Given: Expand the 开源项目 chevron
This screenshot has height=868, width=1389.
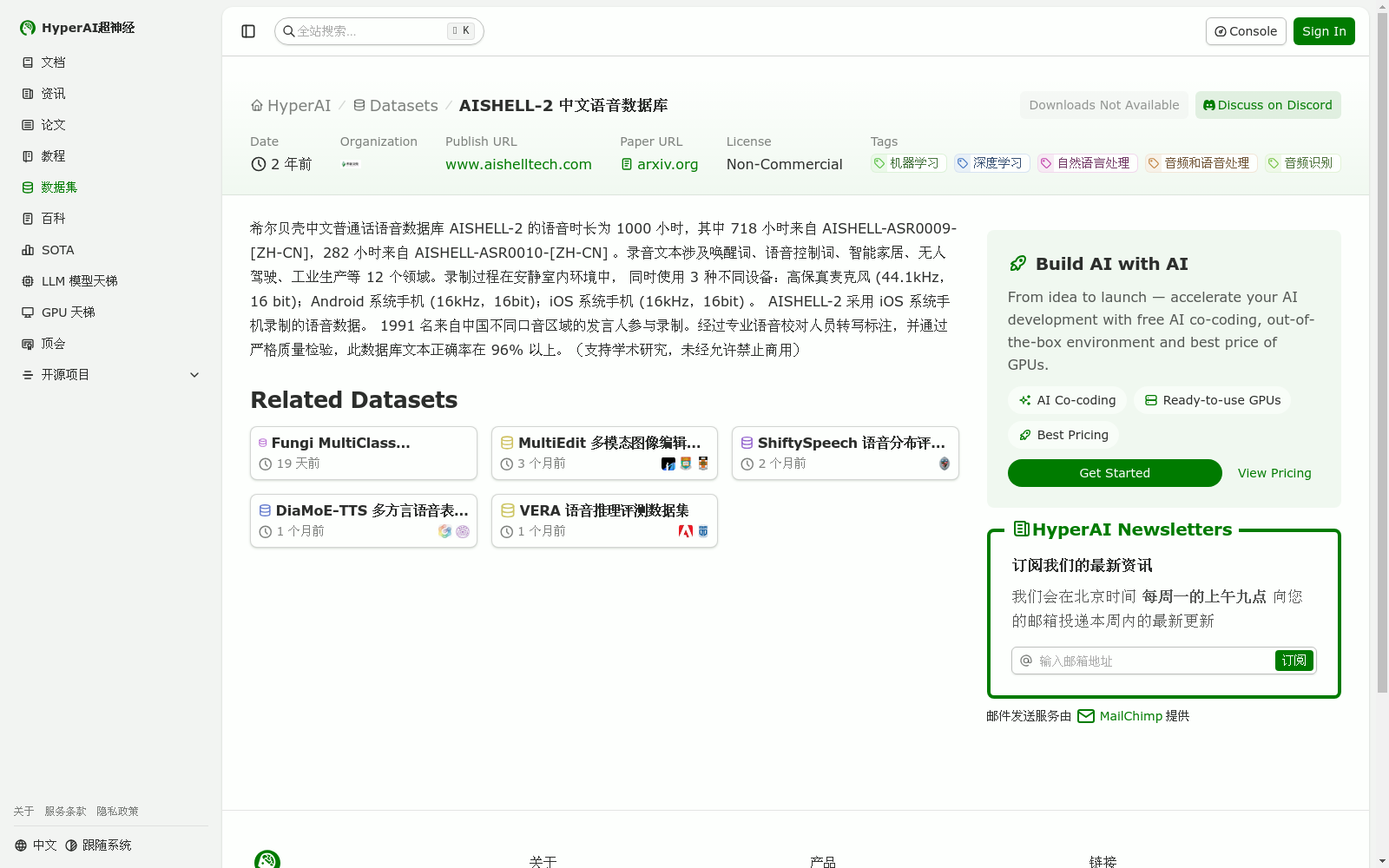Looking at the screenshot, I should (194, 375).
